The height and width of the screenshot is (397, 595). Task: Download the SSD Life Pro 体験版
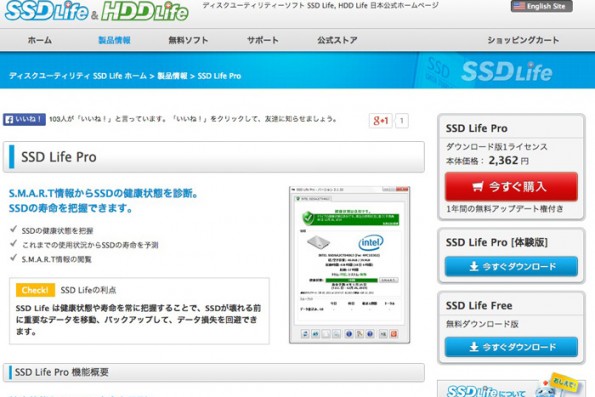click(511, 266)
